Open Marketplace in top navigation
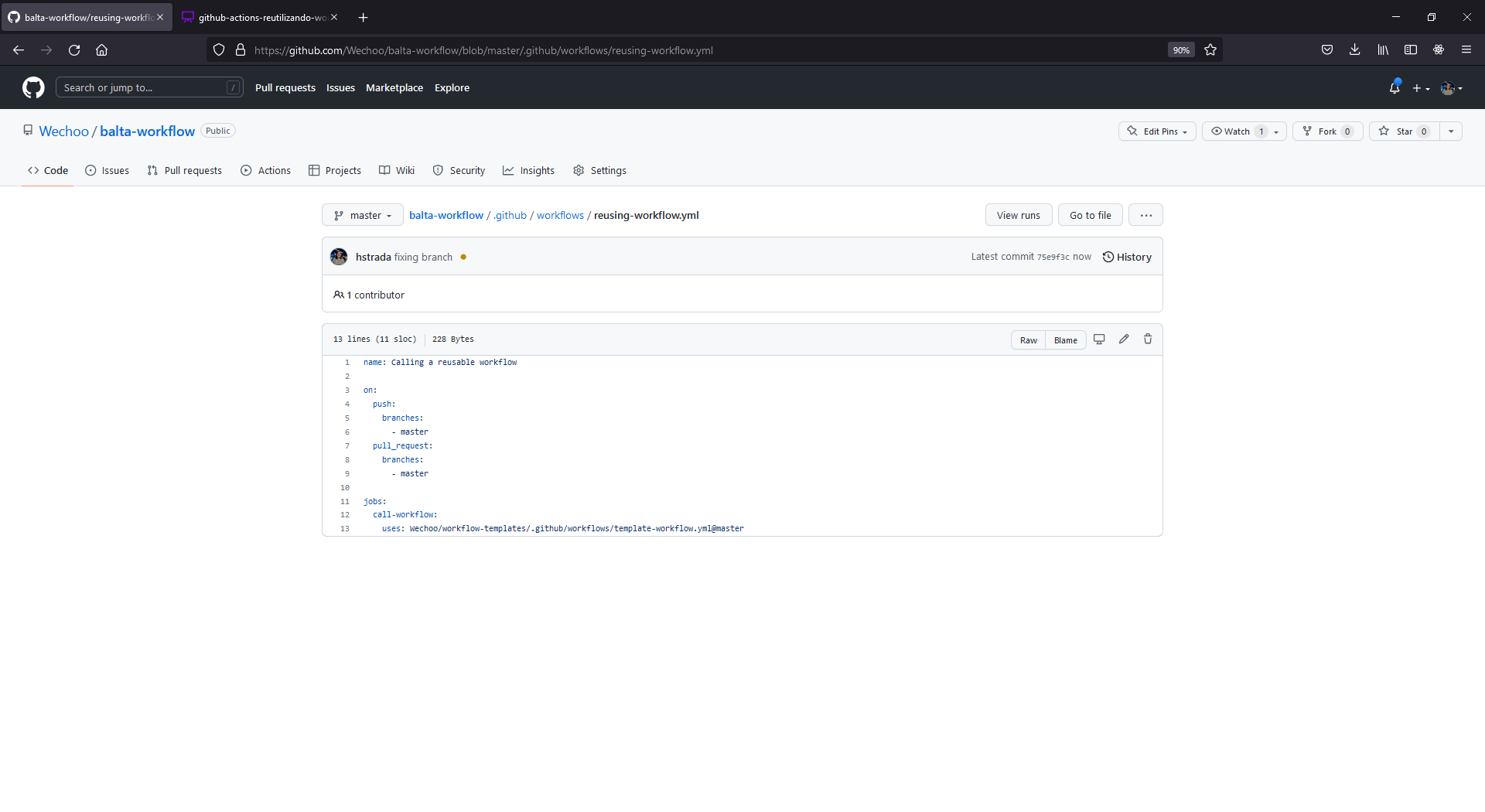 click(x=394, y=87)
